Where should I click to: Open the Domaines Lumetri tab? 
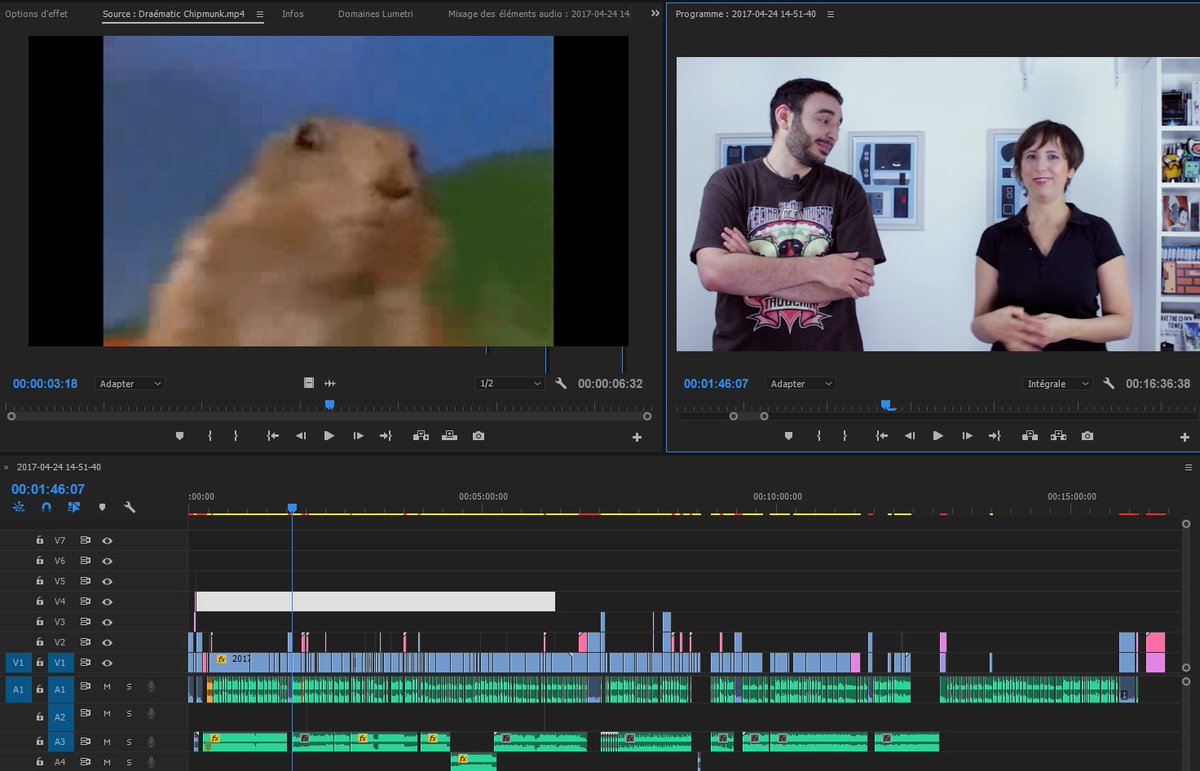pyautogui.click(x=376, y=14)
